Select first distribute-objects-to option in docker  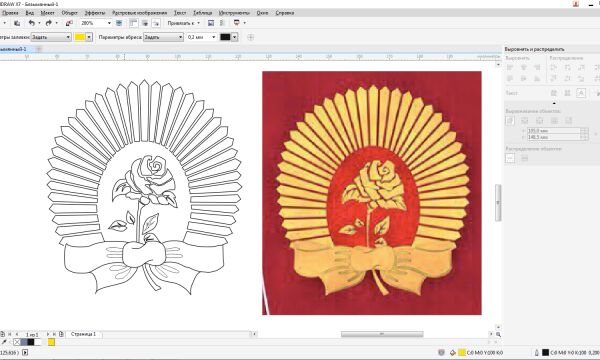(x=510, y=158)
